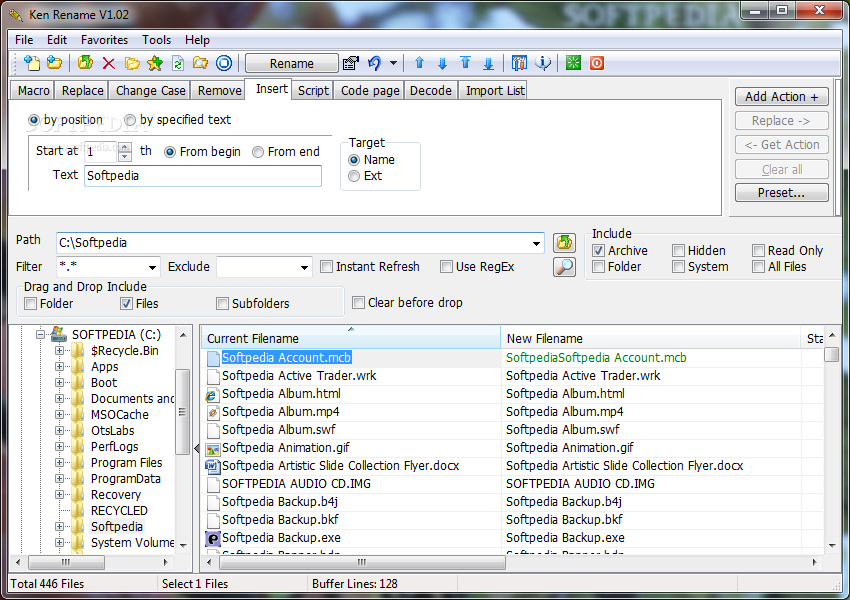Open the Tools menu
This screenshot has height=600, width=850.
(x=156, y=40)
